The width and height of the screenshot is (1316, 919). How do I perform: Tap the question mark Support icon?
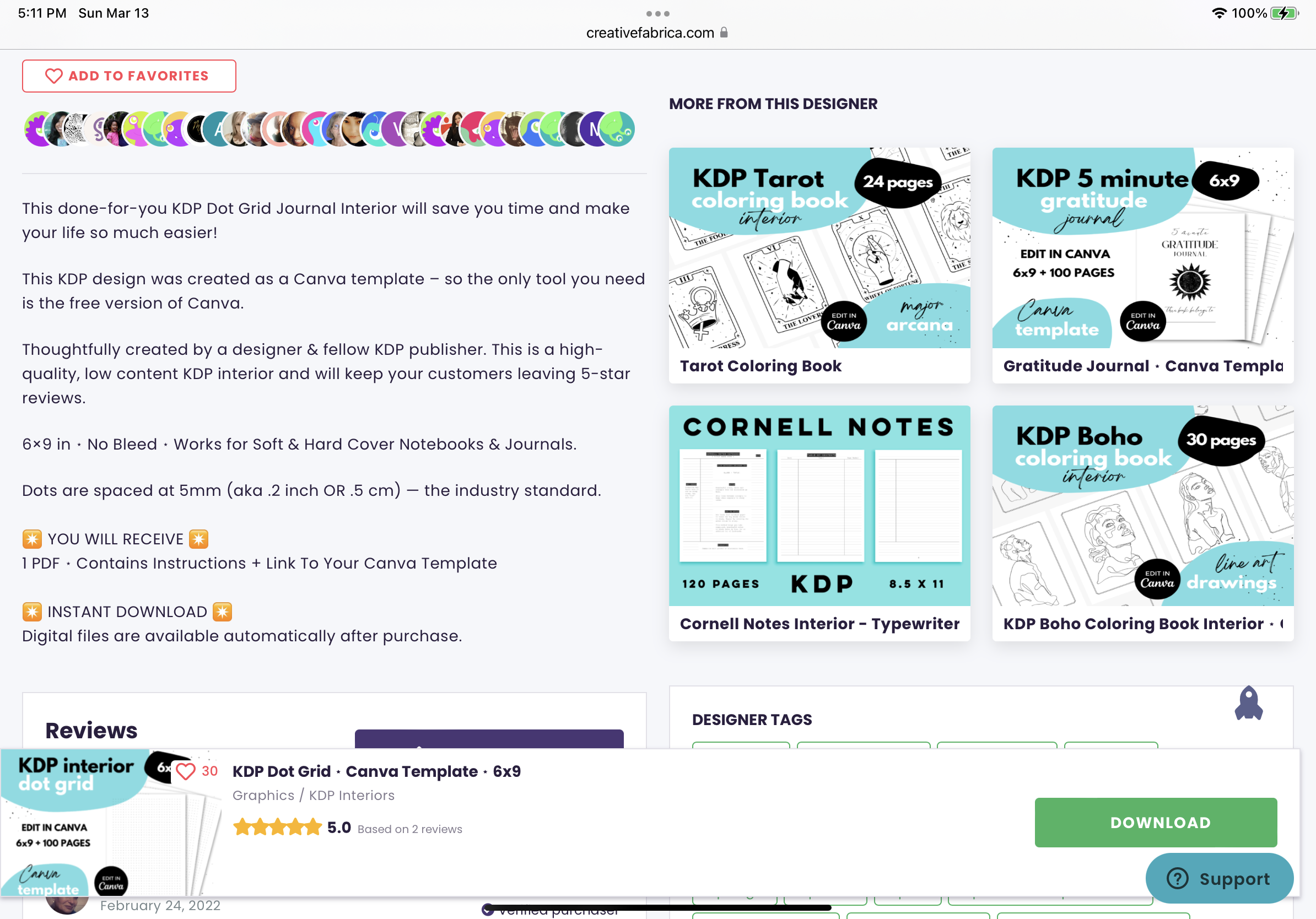click(1177, 878)
